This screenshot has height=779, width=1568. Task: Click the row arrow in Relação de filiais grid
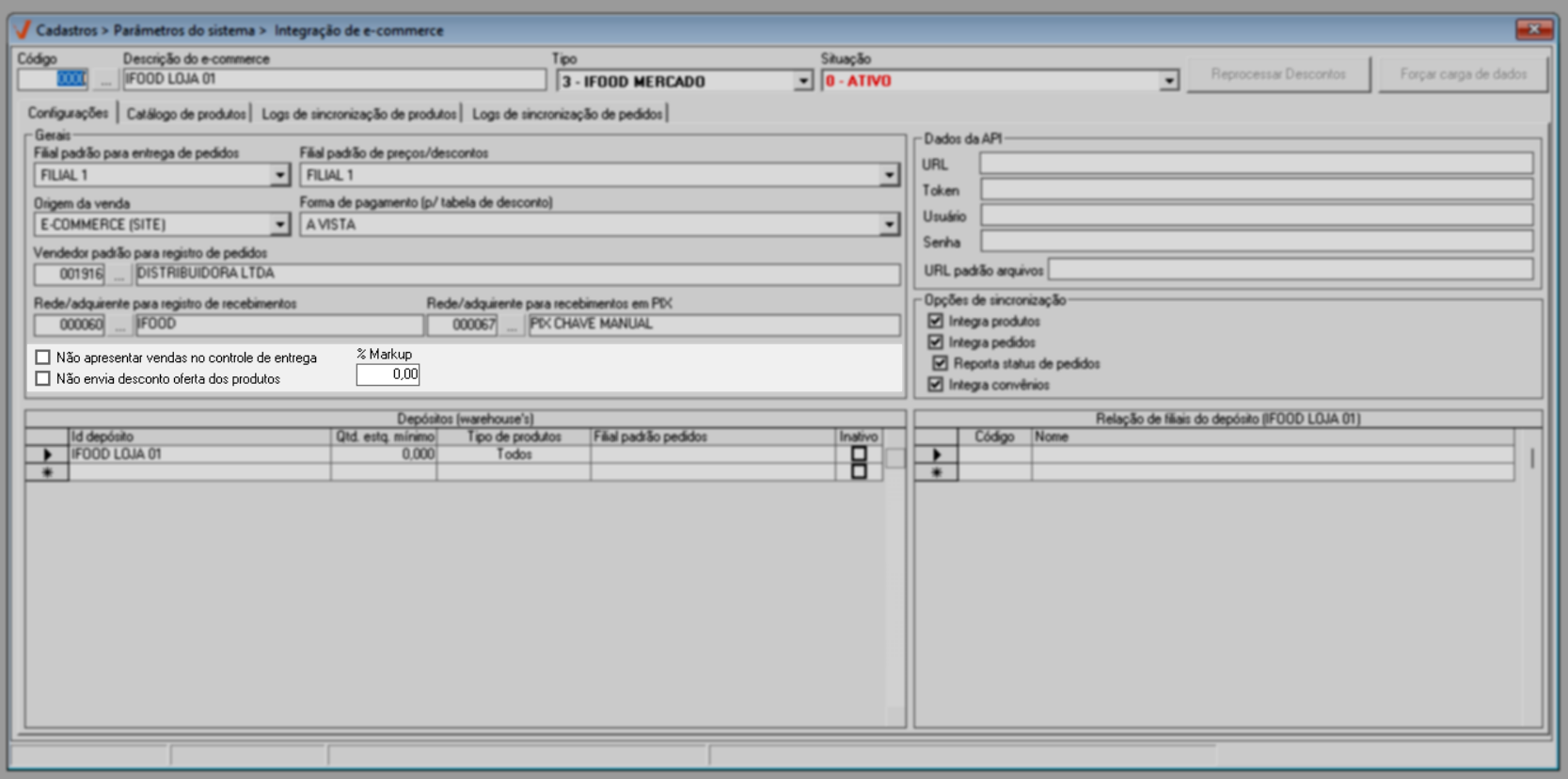pyautogui.click(x=936, y=454)
